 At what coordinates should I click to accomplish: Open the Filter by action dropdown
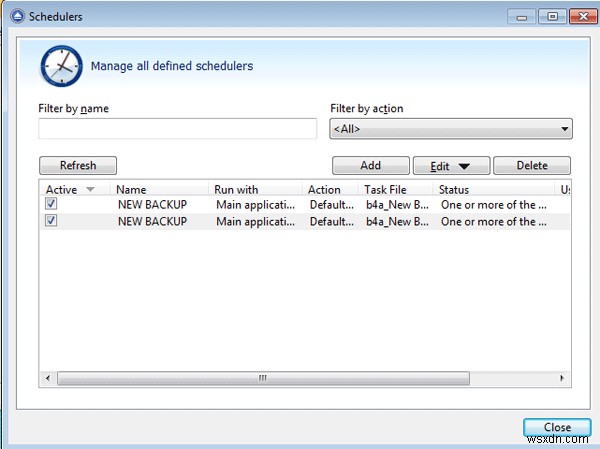pos(451,129)
